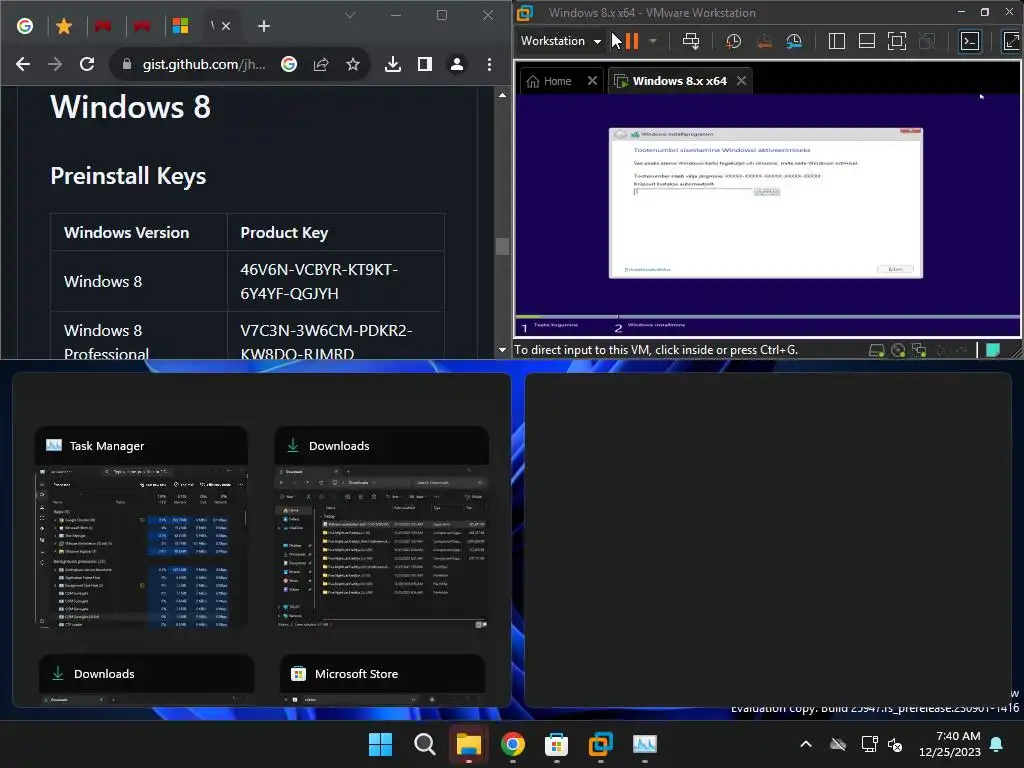
Task: Select the upper Downloads window thumbnail
Action: 381,529
